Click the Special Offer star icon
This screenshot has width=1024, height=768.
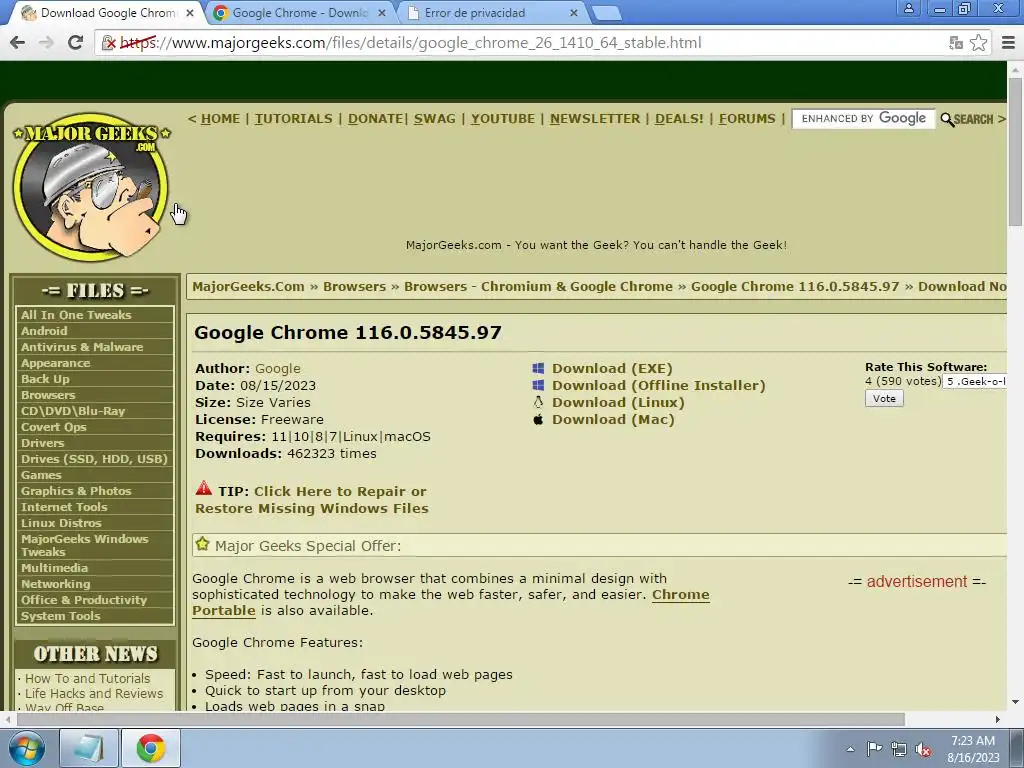pyautogui.click(x=202, y=544)
